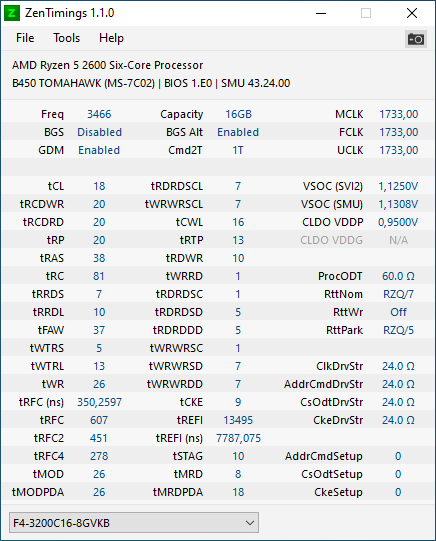Click the VSOC (SVI2) voltage value
436x541 pixels.
click(398, 186)
